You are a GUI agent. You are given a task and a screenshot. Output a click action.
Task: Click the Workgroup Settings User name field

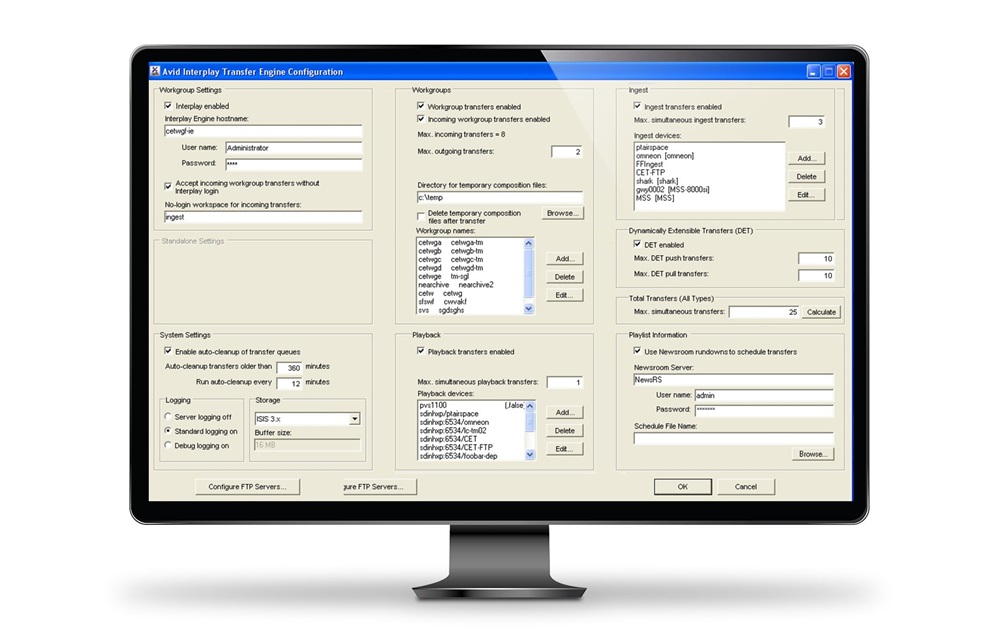pyautogui.click(x=293, y=148)
